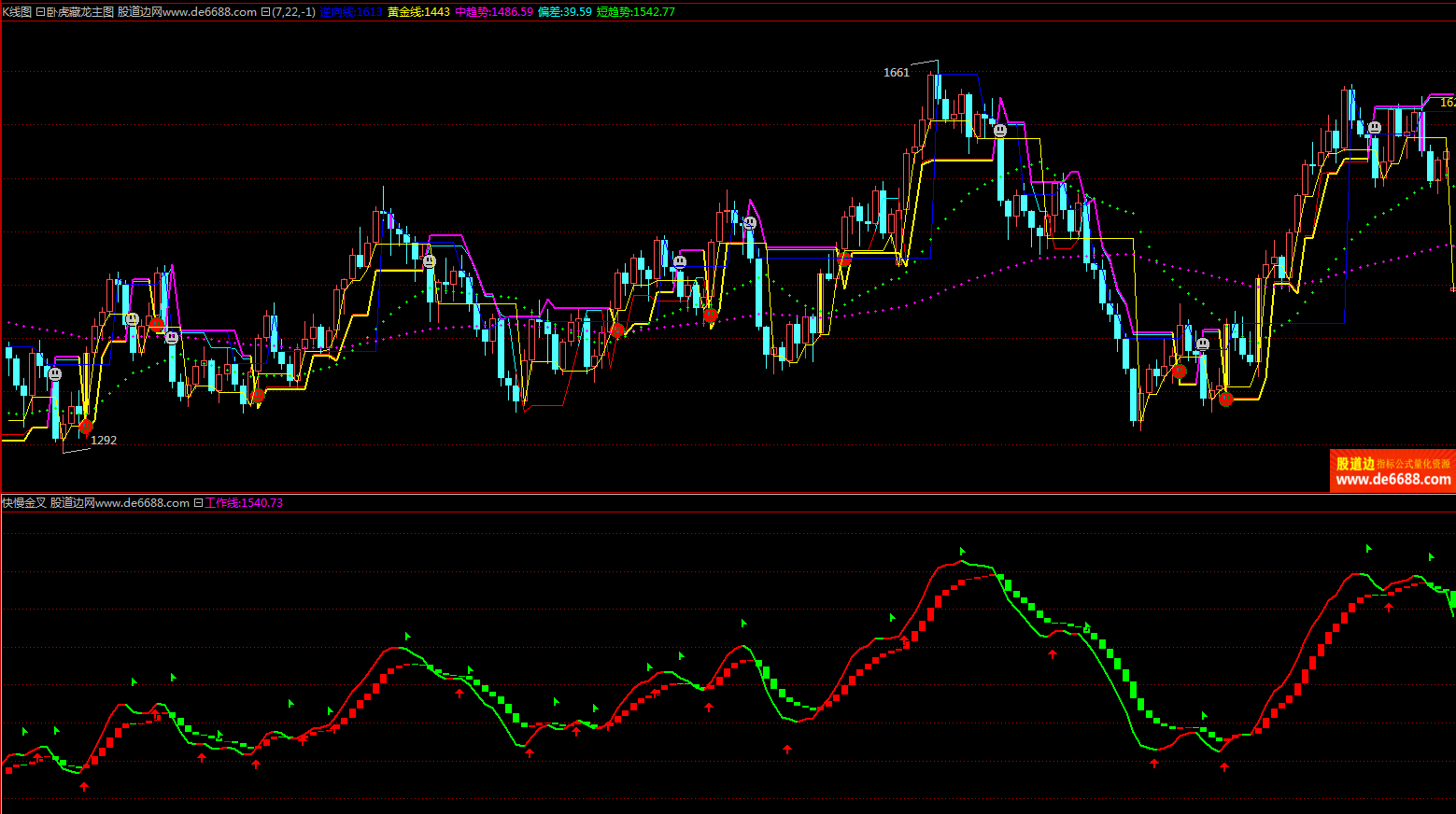Open the 股道边 www.de6688.com watermark logo
1456x814 pixels.
click(x=1392, y=471)
